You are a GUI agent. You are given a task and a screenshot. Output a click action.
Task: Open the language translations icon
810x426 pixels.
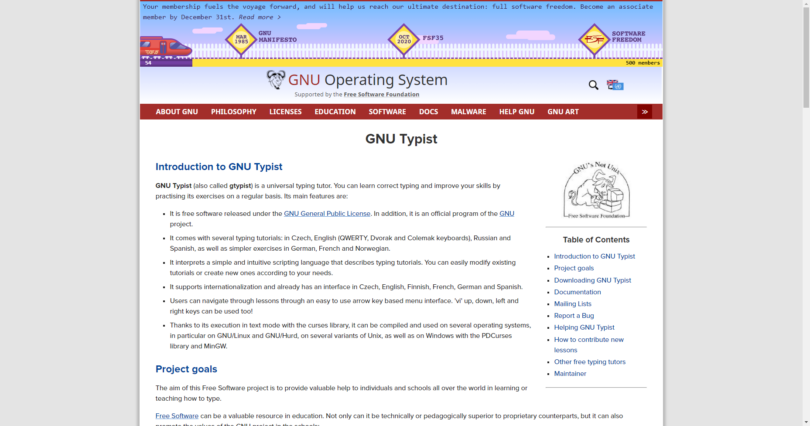point(614,85)
